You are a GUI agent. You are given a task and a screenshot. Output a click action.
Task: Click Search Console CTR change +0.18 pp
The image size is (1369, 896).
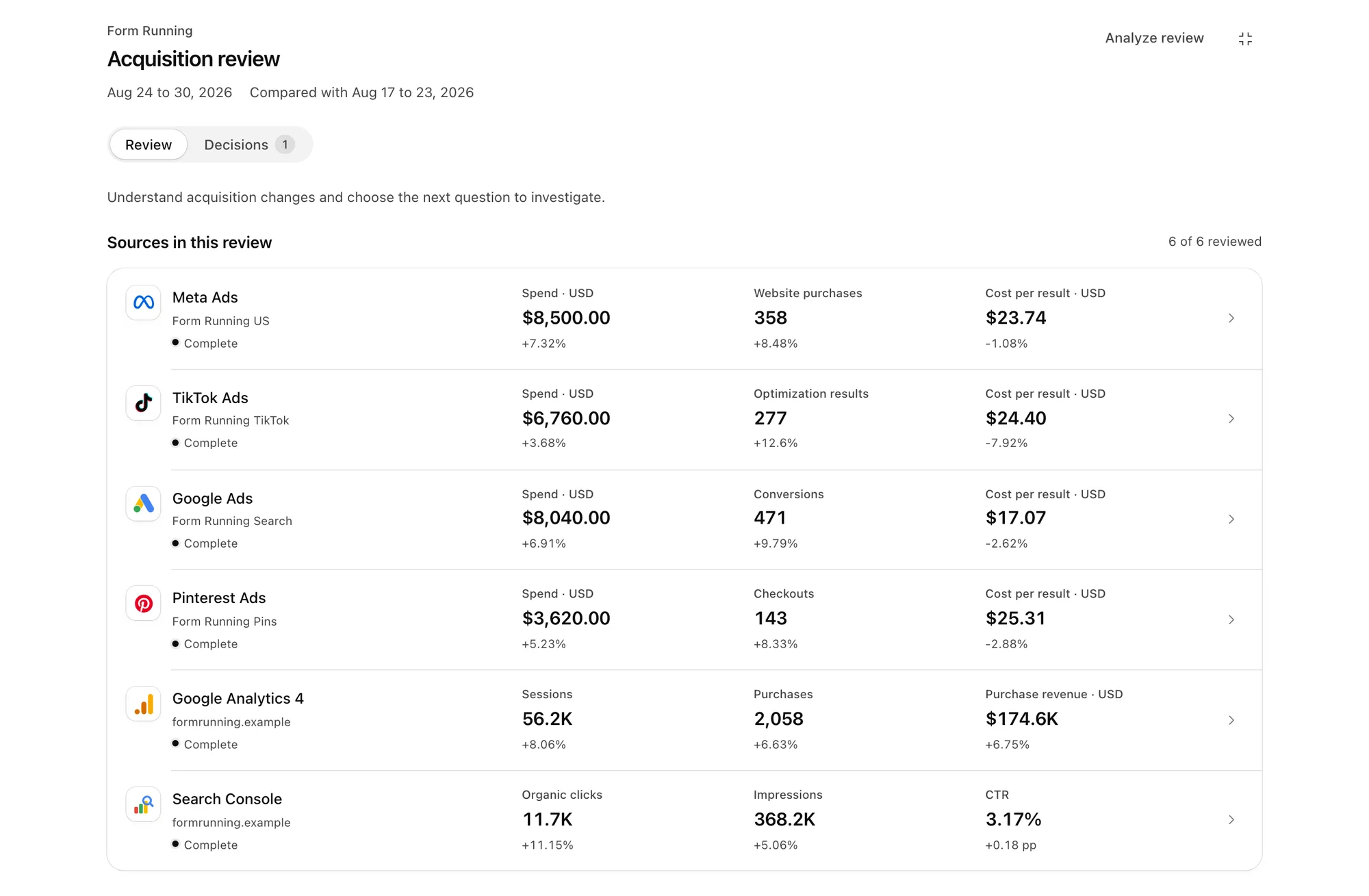(x=1010, y=845)
